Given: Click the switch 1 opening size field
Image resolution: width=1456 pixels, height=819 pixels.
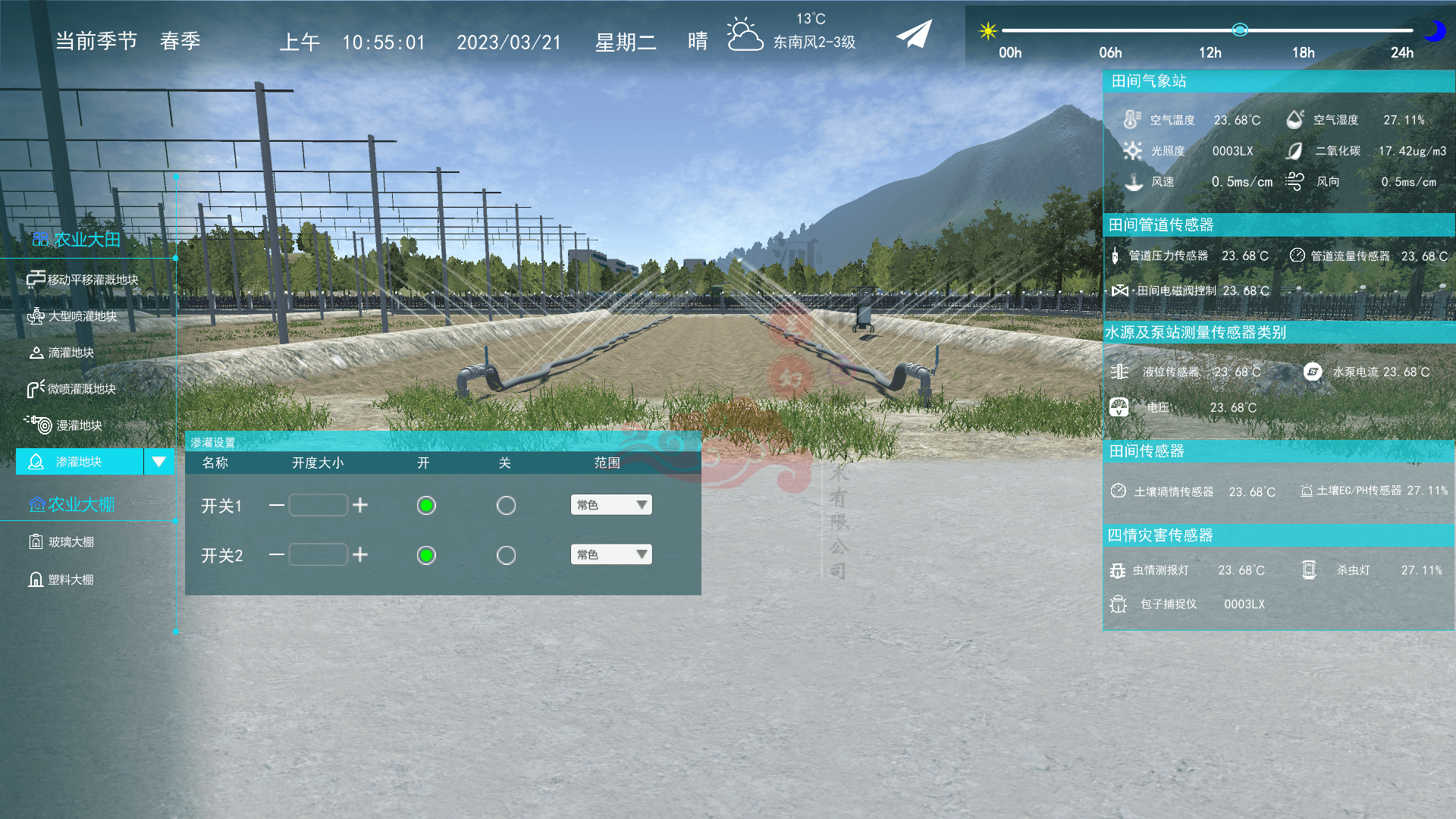Looking at the screenshot, I should tap(318, 505).
